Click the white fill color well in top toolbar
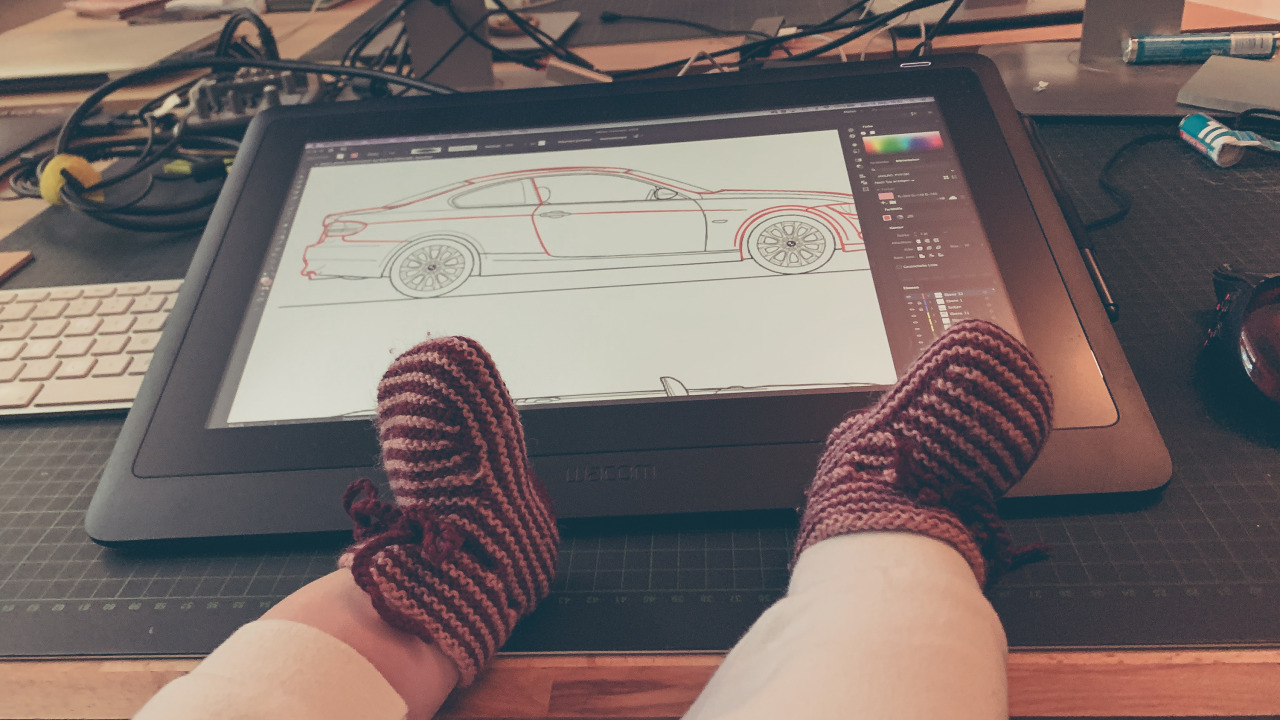 (340, 155)
